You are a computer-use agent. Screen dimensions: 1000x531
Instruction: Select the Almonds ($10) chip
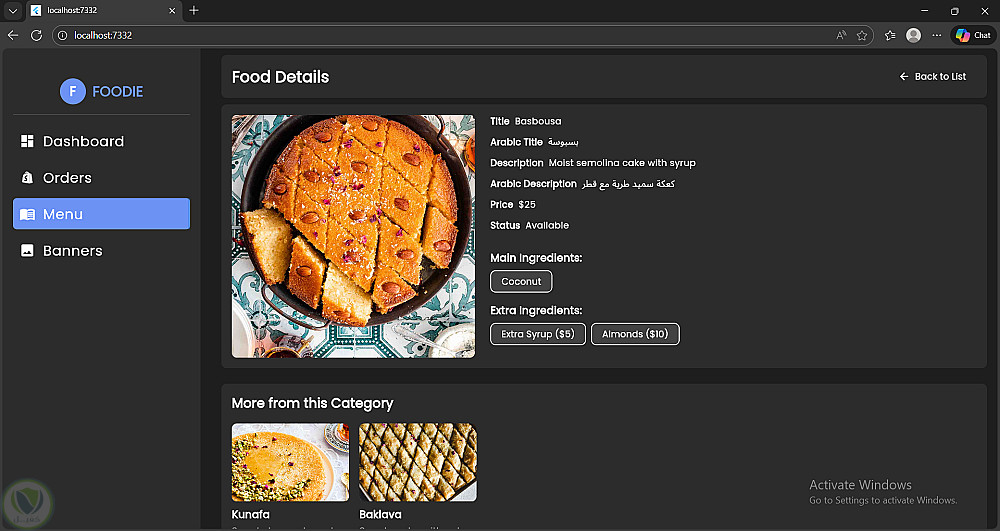tap(635, 334)
